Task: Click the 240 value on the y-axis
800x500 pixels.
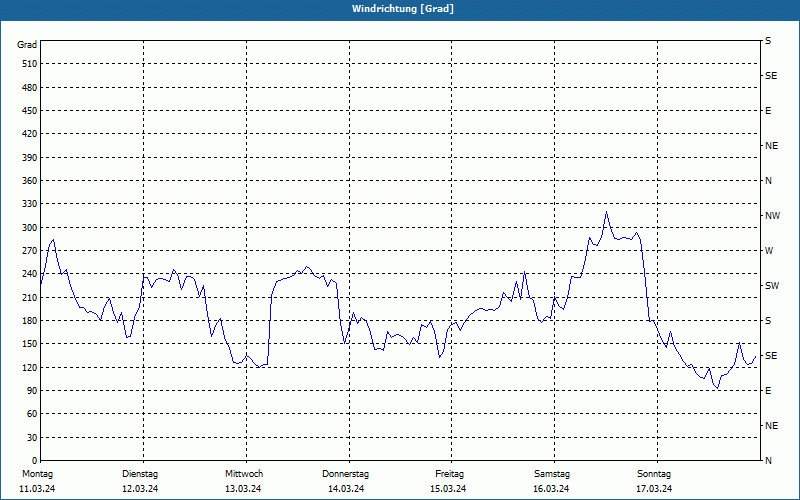Action: click(30, 274)
